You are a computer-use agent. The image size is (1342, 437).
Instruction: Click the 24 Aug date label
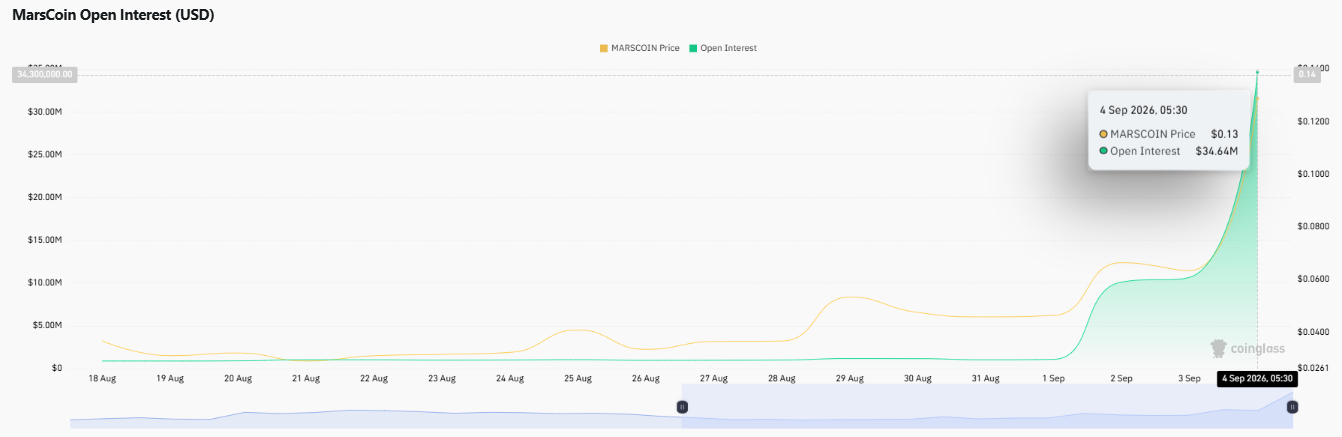point(510,379)
